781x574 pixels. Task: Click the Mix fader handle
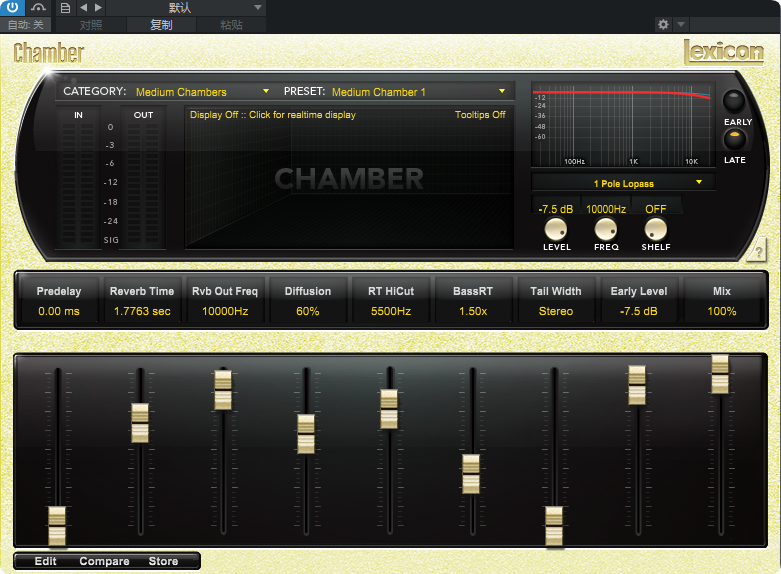coord(720,374)
